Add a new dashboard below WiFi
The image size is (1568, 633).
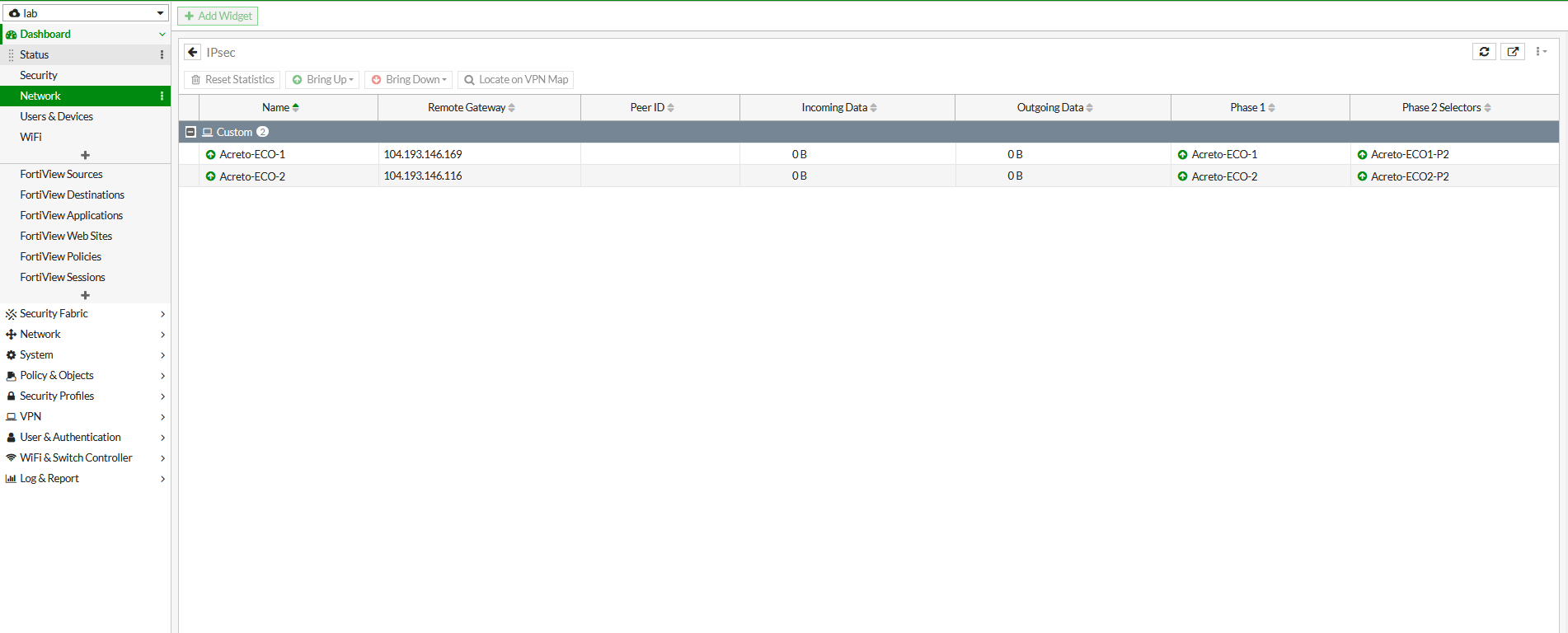(x=85, y=155)
